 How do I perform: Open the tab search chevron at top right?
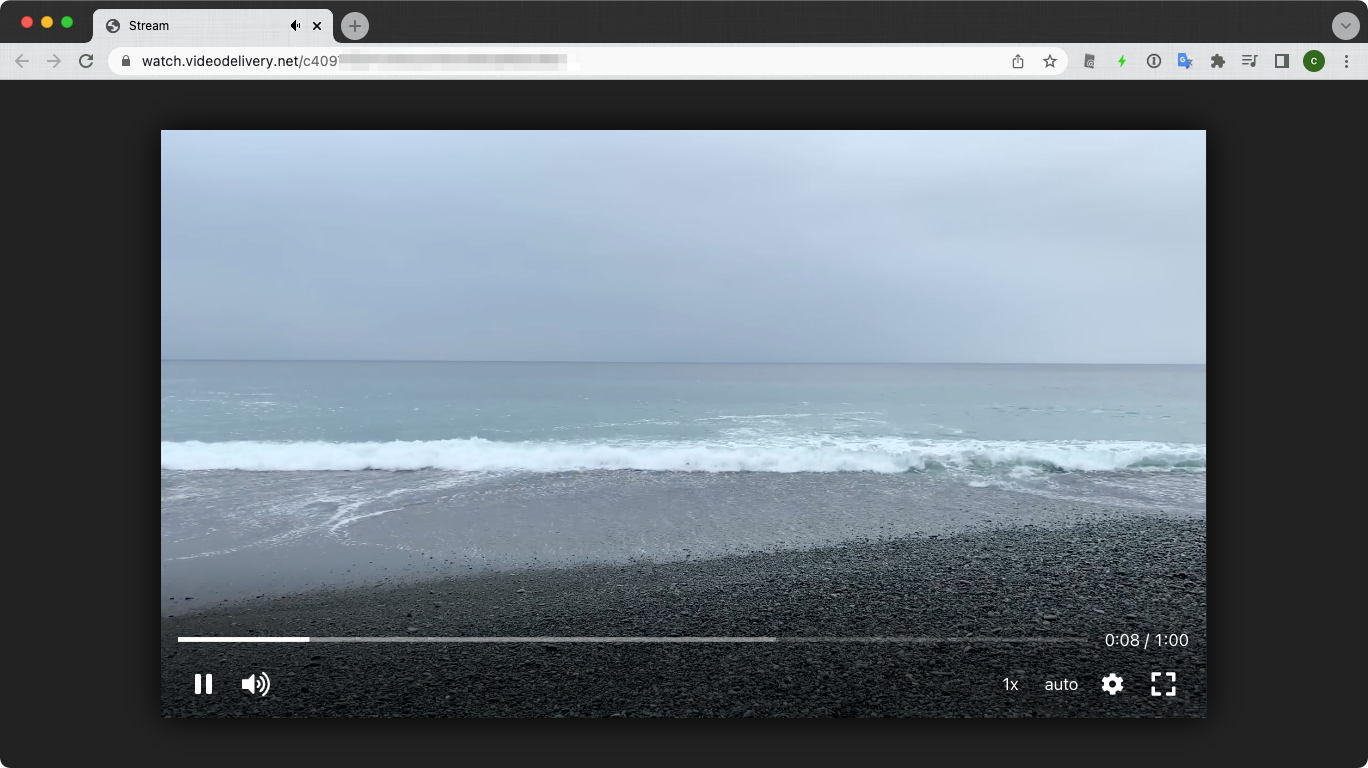[1347, 25]
